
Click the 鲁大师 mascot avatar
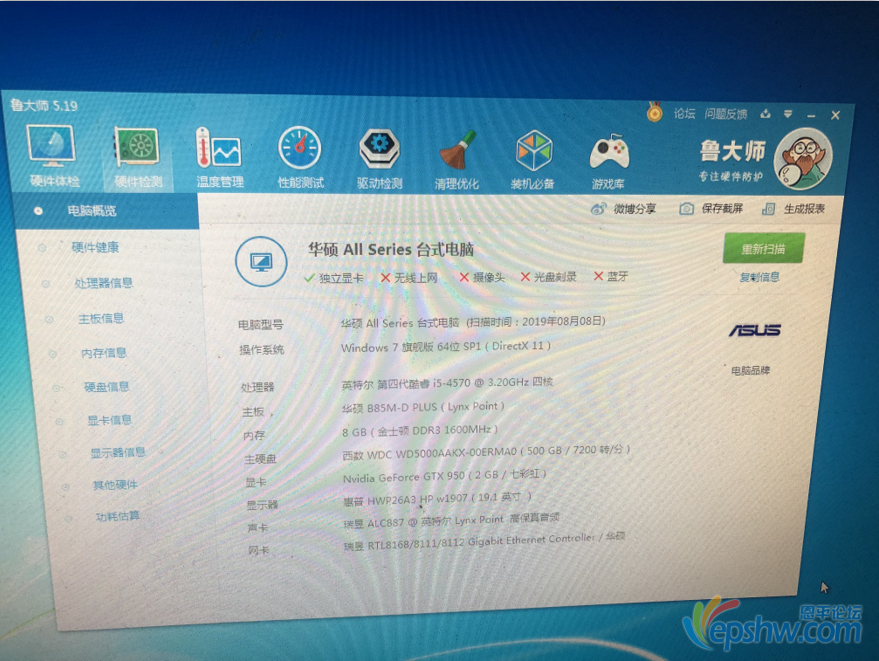[x=803, y=159]
